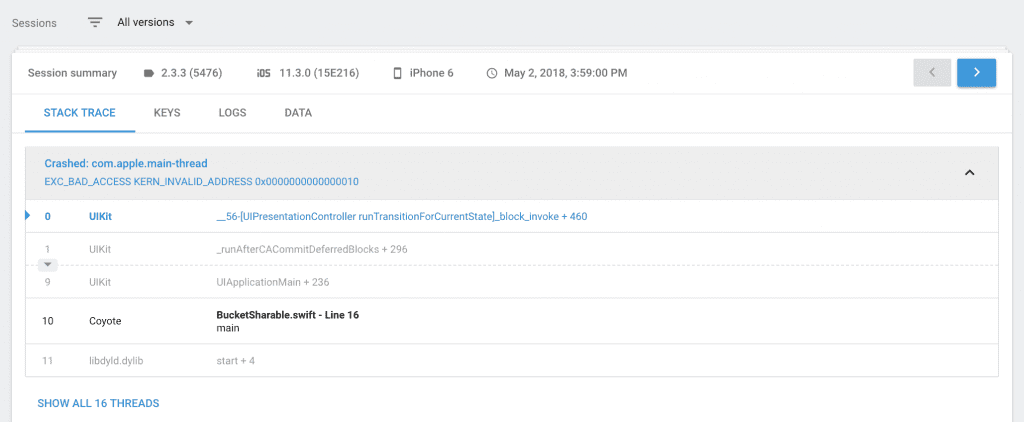
Task: Select frame 9 UIApplicationMain + 236
Action: tap(512, 282)
